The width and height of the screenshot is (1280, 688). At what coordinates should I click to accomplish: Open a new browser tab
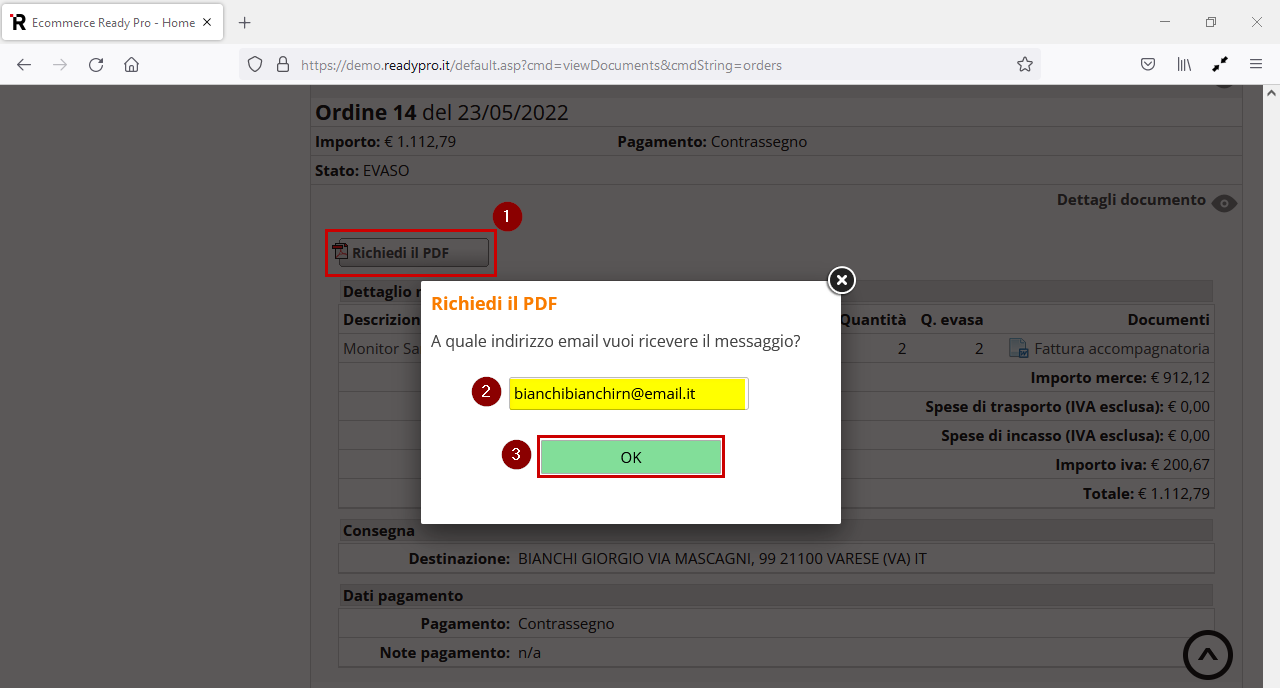(x=244, y=21)
